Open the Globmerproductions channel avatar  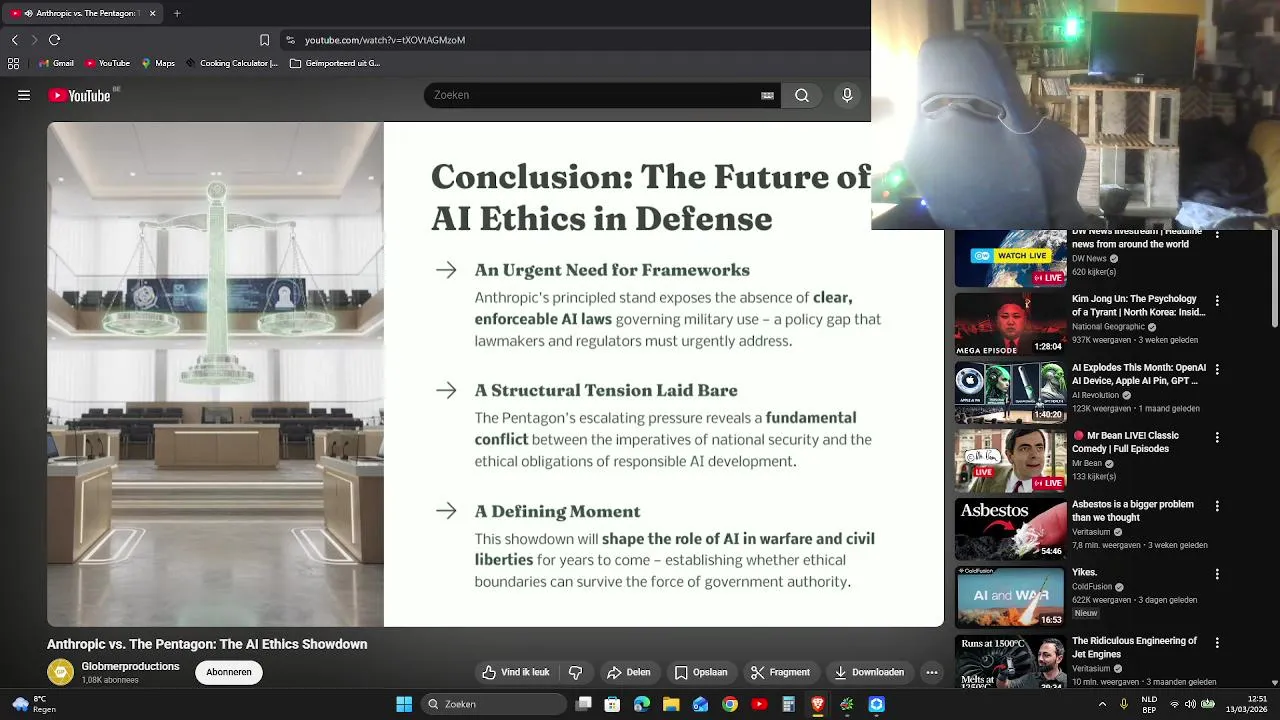60,672
